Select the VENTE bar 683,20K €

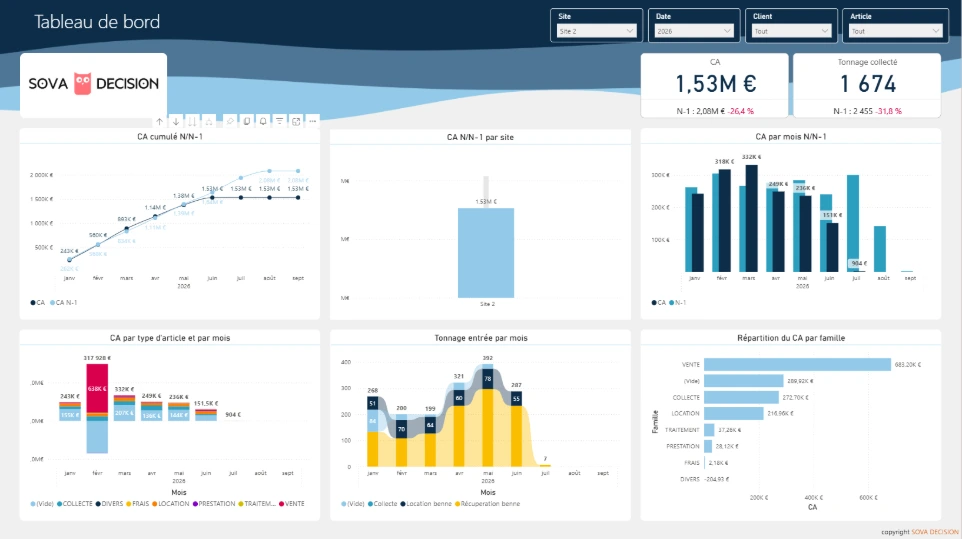[x=797, y=365]
